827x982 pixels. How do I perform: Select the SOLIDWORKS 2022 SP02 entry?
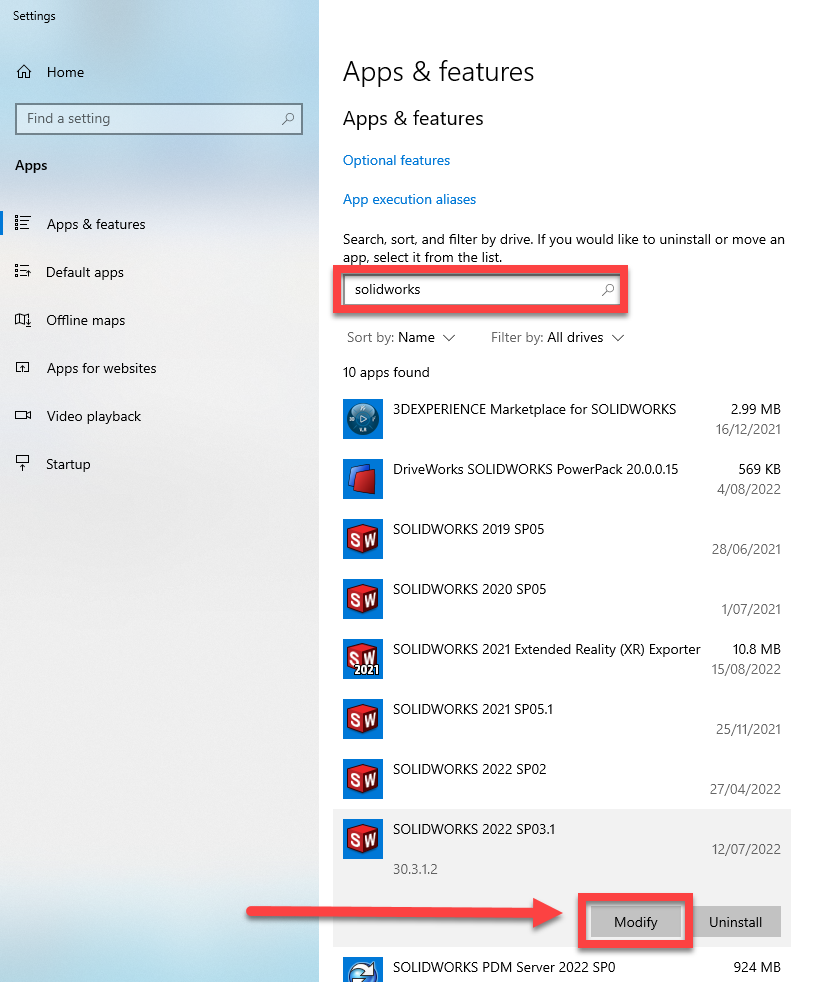point(562,779)
